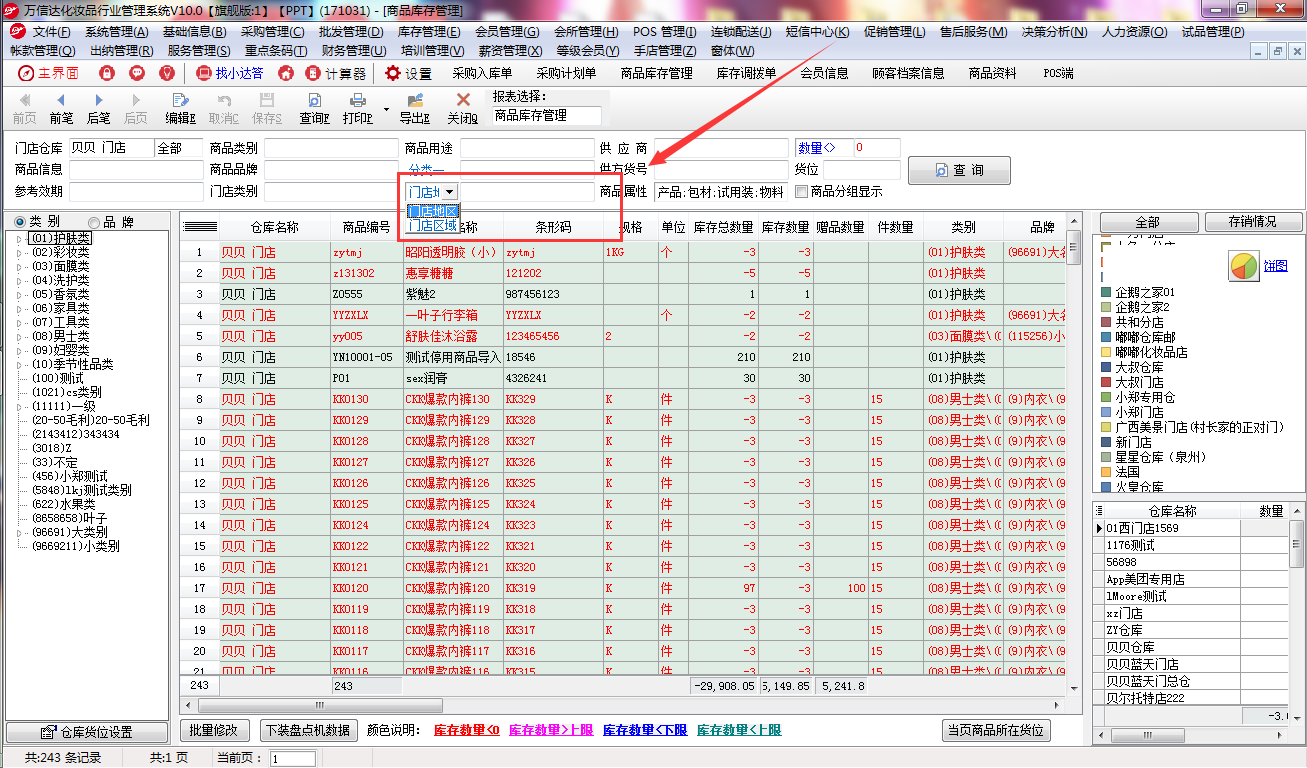The height and width of the screenshot is (768, 1307).
Task: Click the 法国 orange legend swatch
Action: click(x=1106, y=472)
